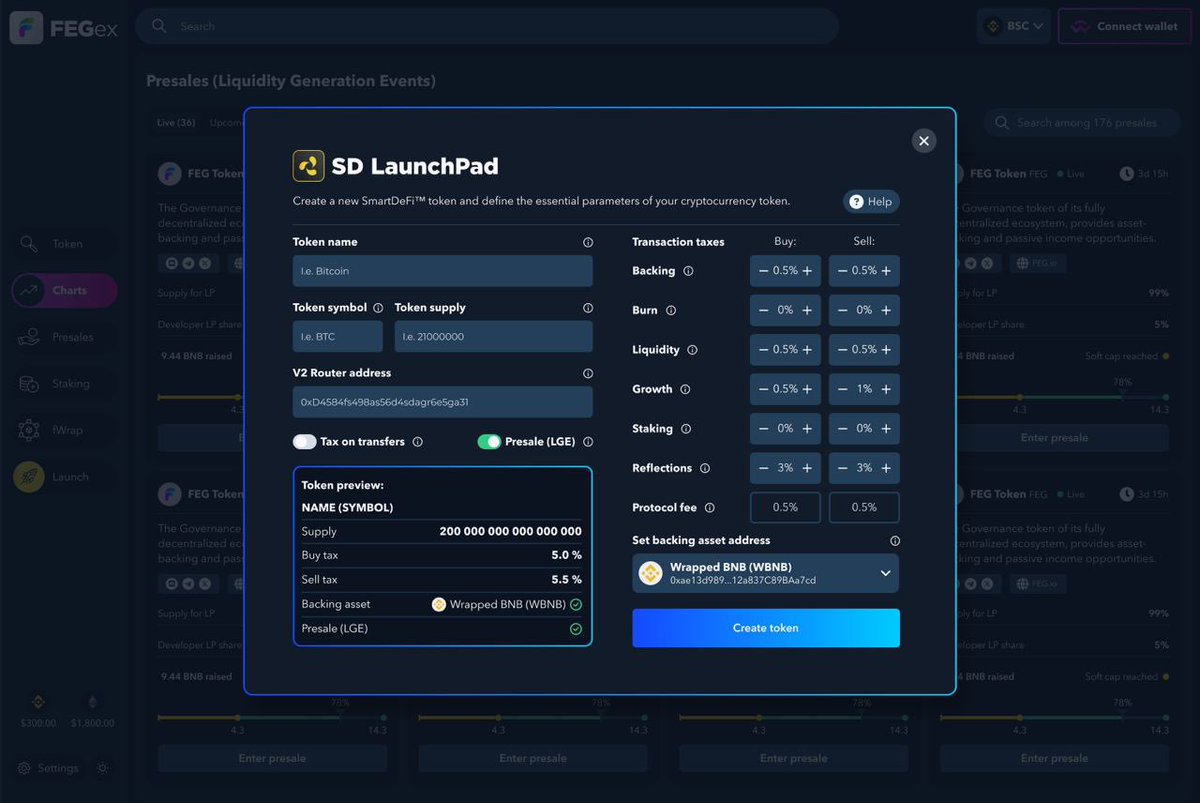Toggle Tax on transfers switch
This screenshot has width=1200, height=803.
(305, 442)
